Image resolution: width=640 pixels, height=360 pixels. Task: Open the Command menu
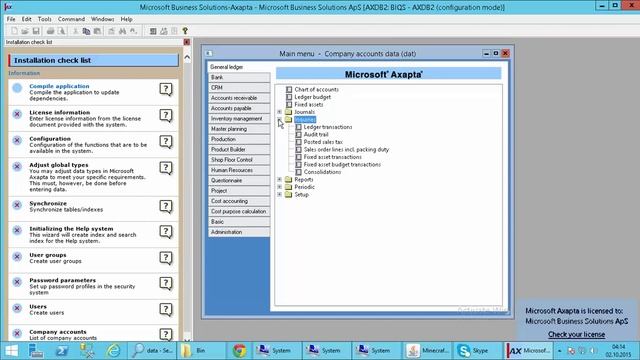point(71,19)
